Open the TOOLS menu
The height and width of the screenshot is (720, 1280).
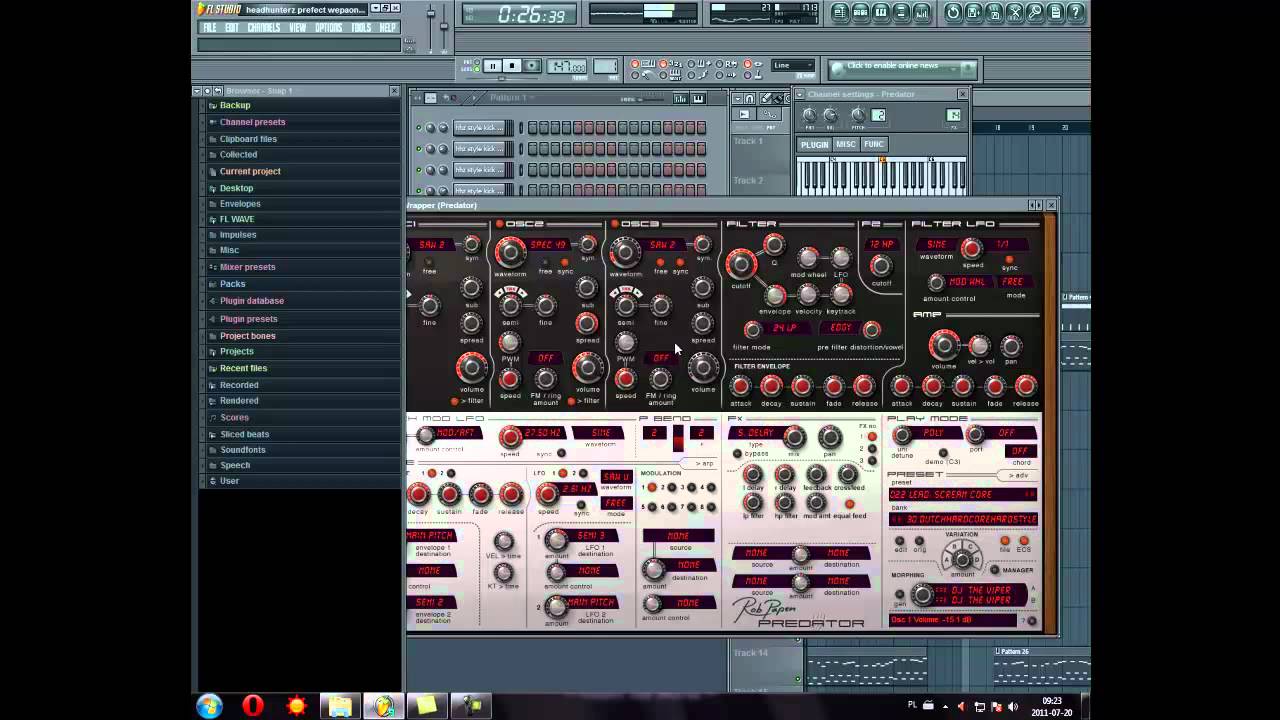[361, 28]
